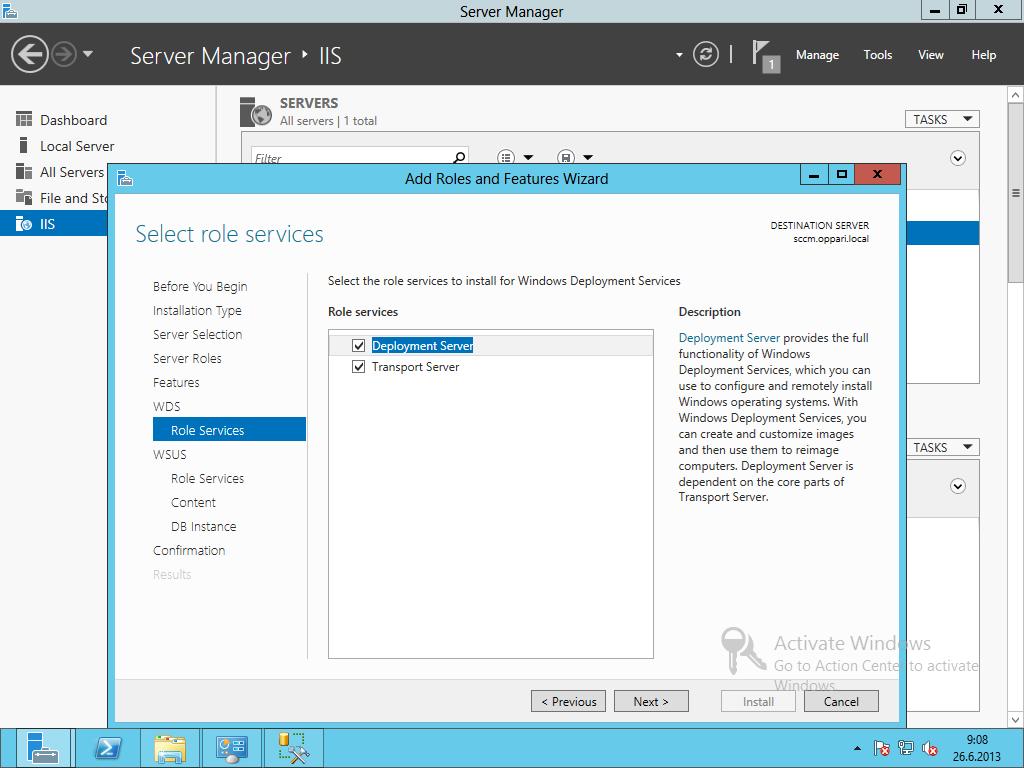The width and height of the screenshot is (1024, 768).
Task: Click the magnifier search icon in Filter box
Action: coord(460,157)
